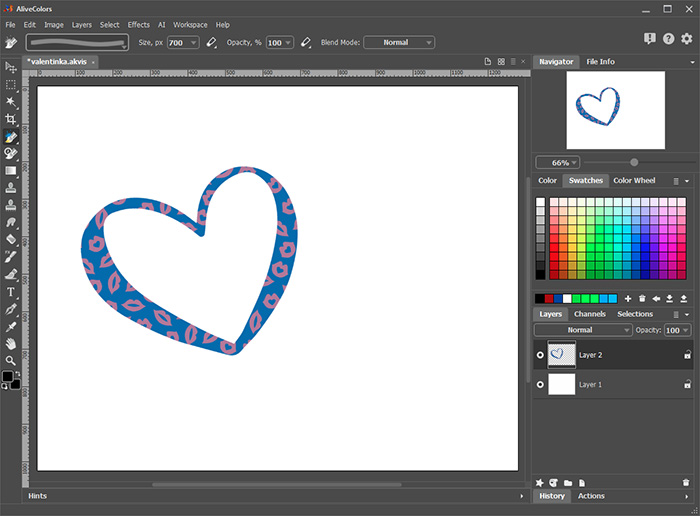Open the help question mark icon

(668, 39)
